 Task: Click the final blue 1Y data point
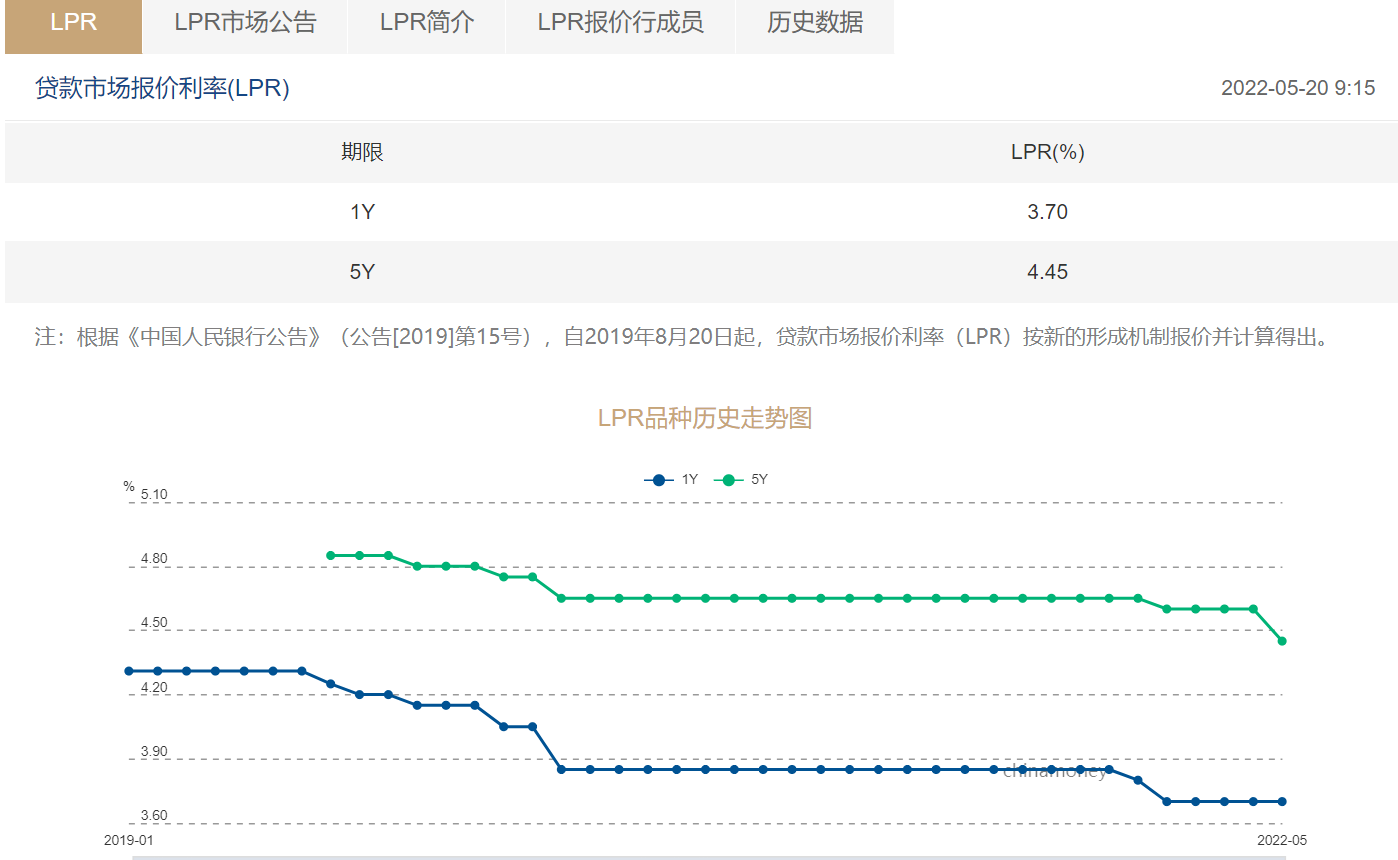point(1283,801)
